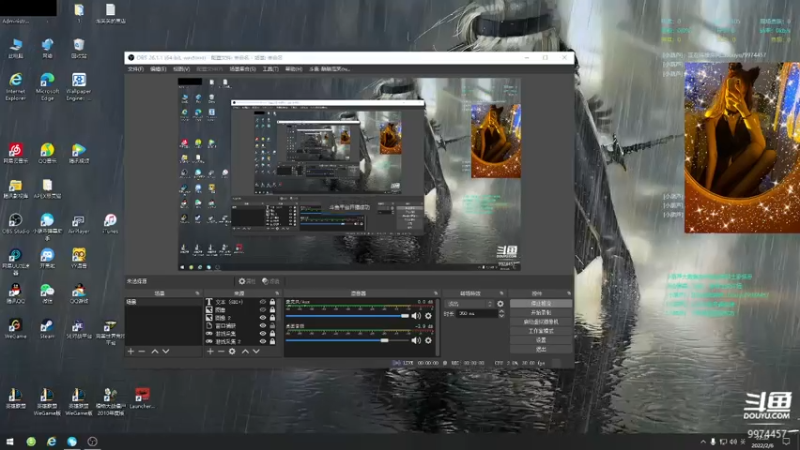800x450 pixels.
Task: Toggle visibility of 文本 (GDI+) source
Action: click(263, 302)
